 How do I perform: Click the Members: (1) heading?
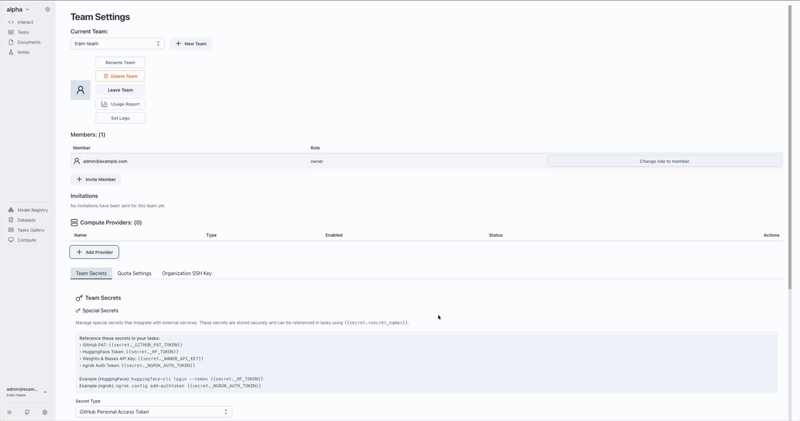pos(88,135)
